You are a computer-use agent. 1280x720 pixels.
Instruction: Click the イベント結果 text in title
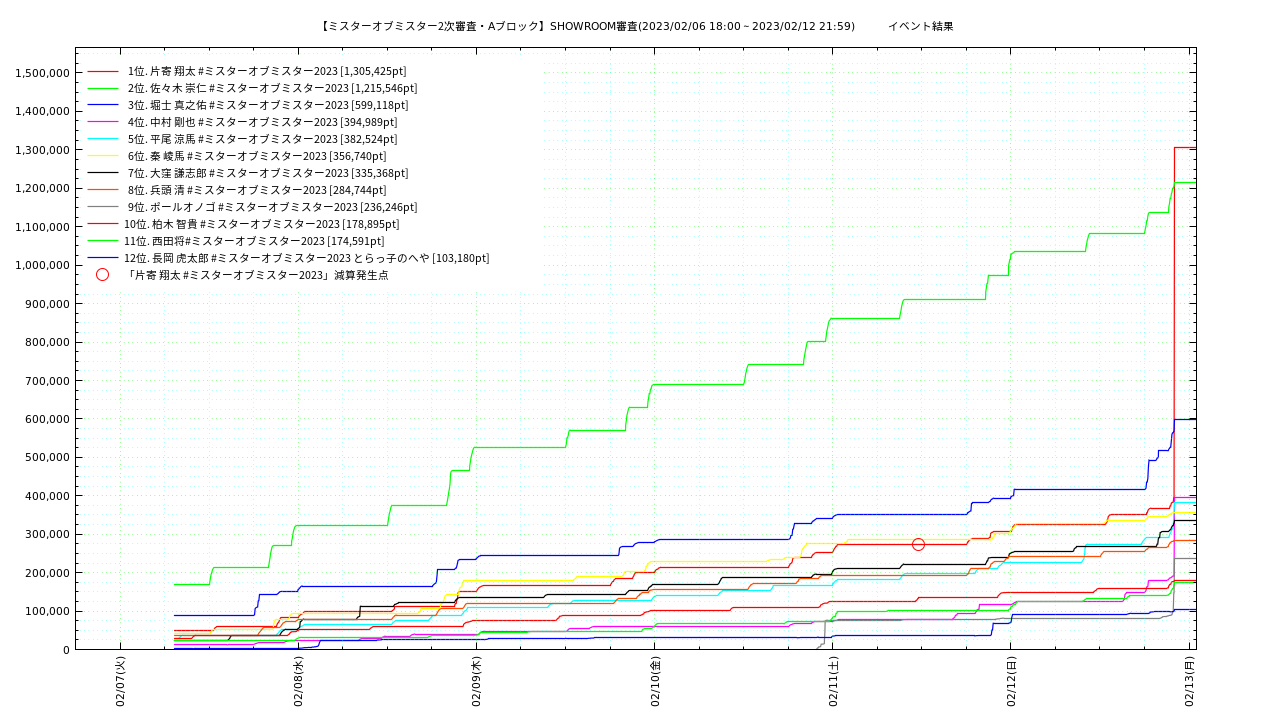coord(921,26)
